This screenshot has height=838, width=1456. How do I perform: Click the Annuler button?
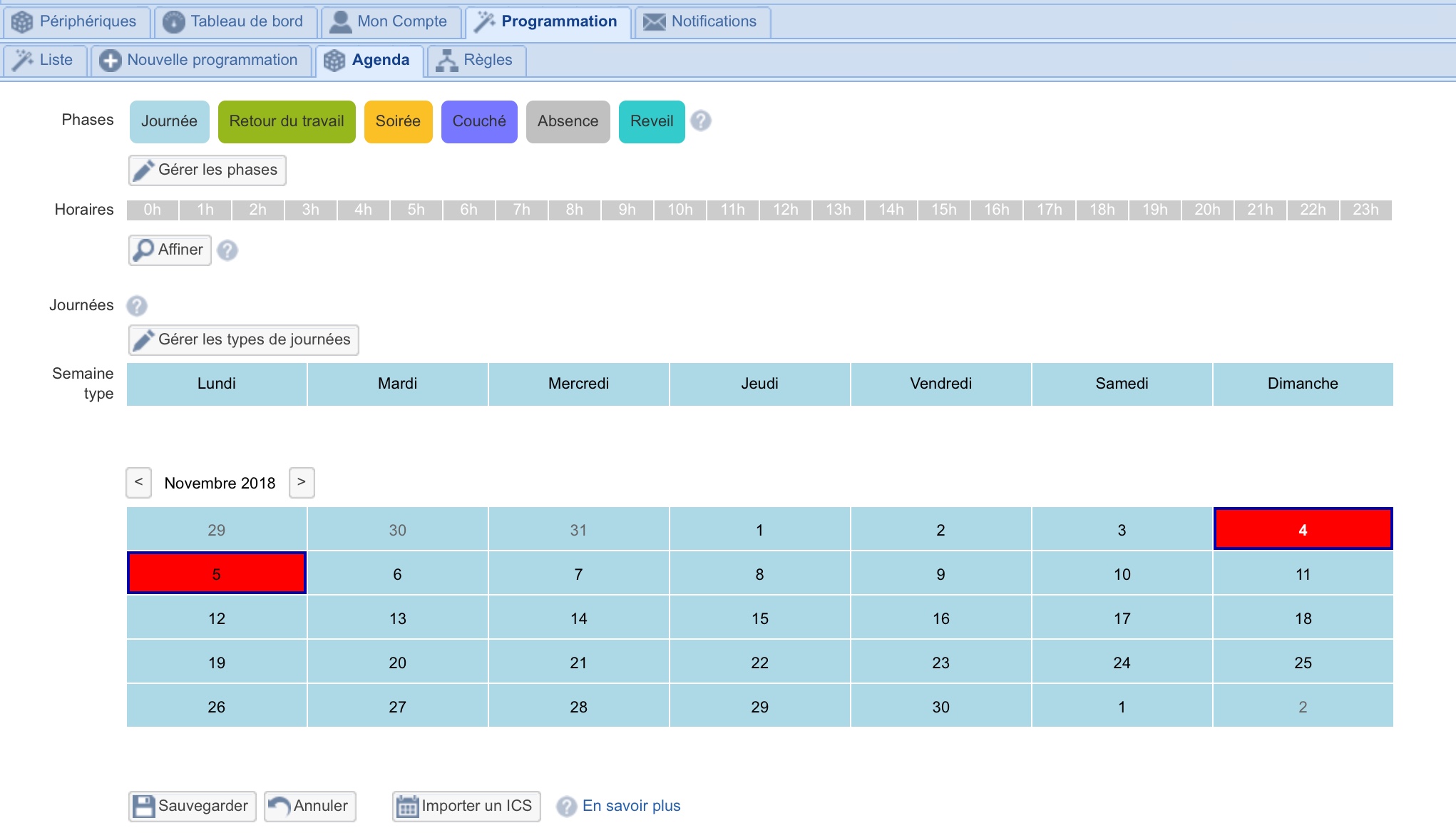tap(310, 807)
